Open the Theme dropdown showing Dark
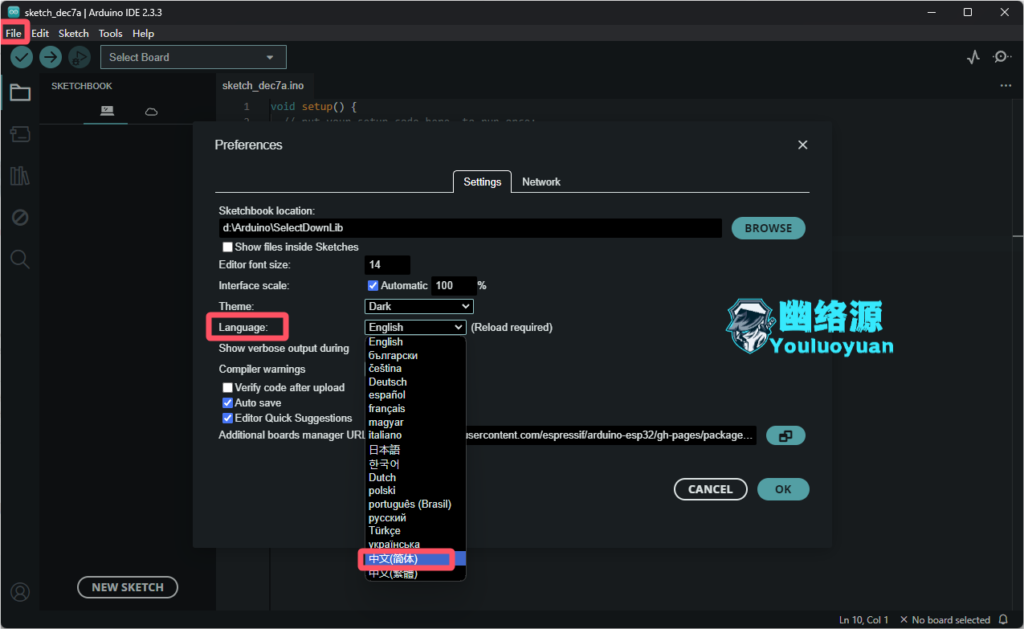1024x629 pixels. (419, 306)
